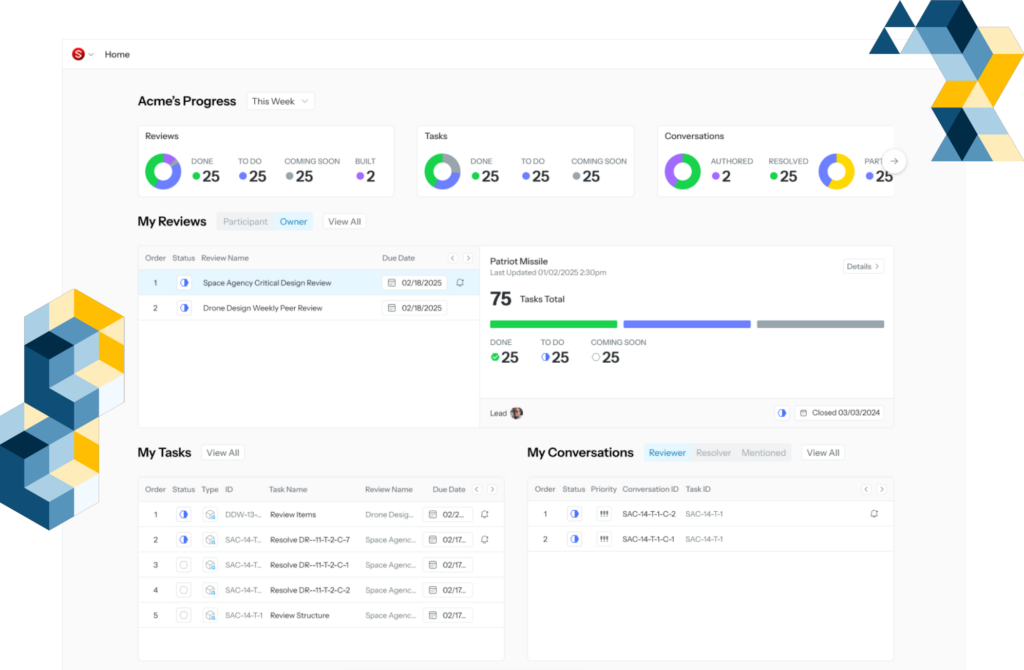Open the This Week period dropdown
Screen dimensions: 1024x670
(x=280, y=101)
